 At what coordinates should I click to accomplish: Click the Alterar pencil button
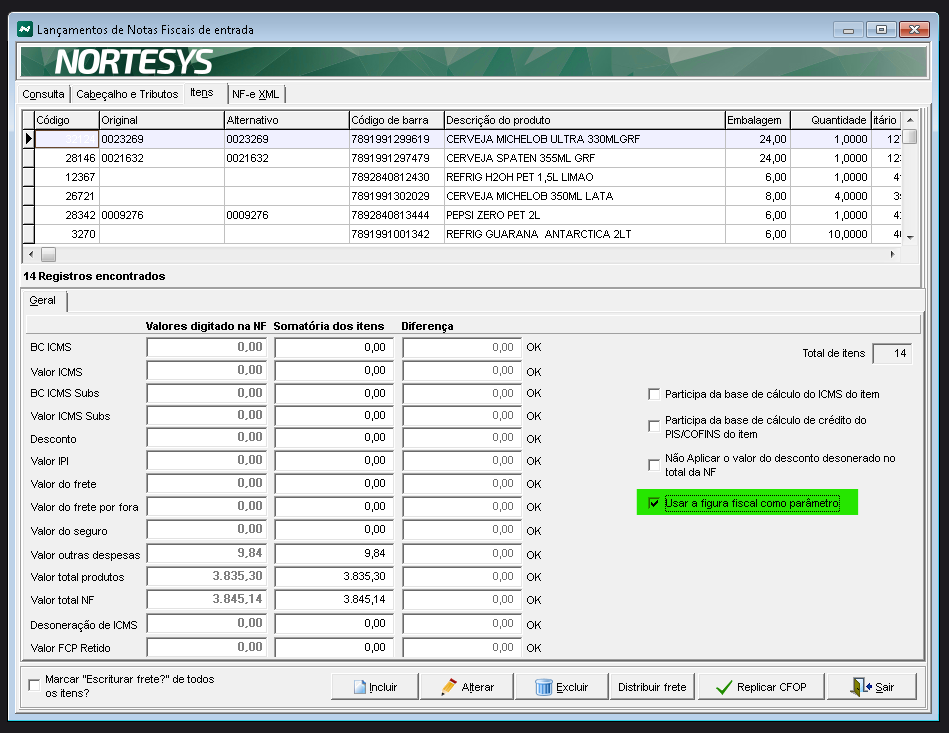467,687
